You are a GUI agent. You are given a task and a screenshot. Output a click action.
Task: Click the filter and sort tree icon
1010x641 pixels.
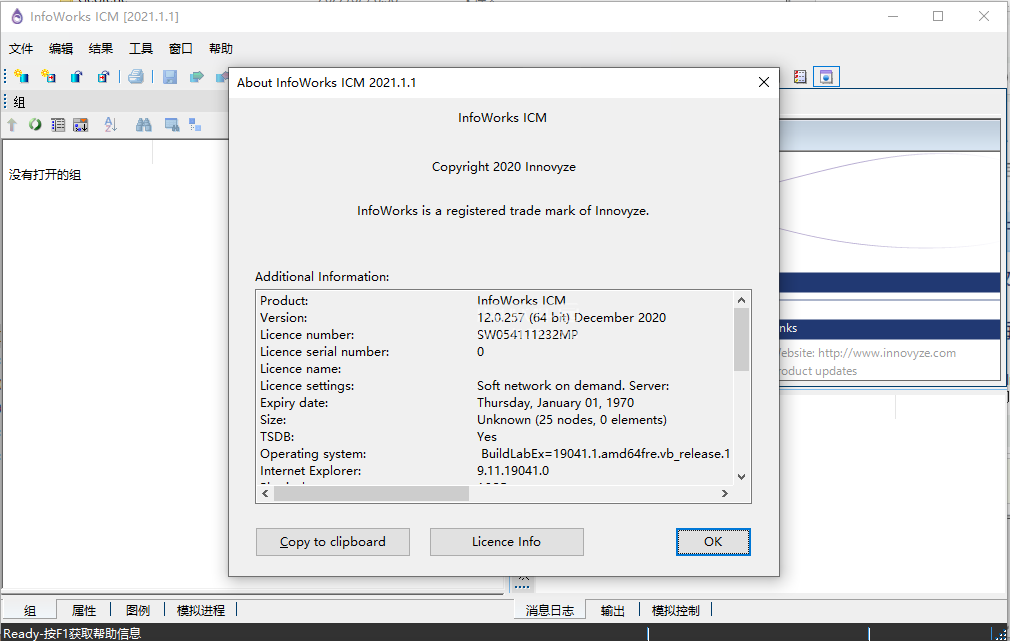(81, 124)
